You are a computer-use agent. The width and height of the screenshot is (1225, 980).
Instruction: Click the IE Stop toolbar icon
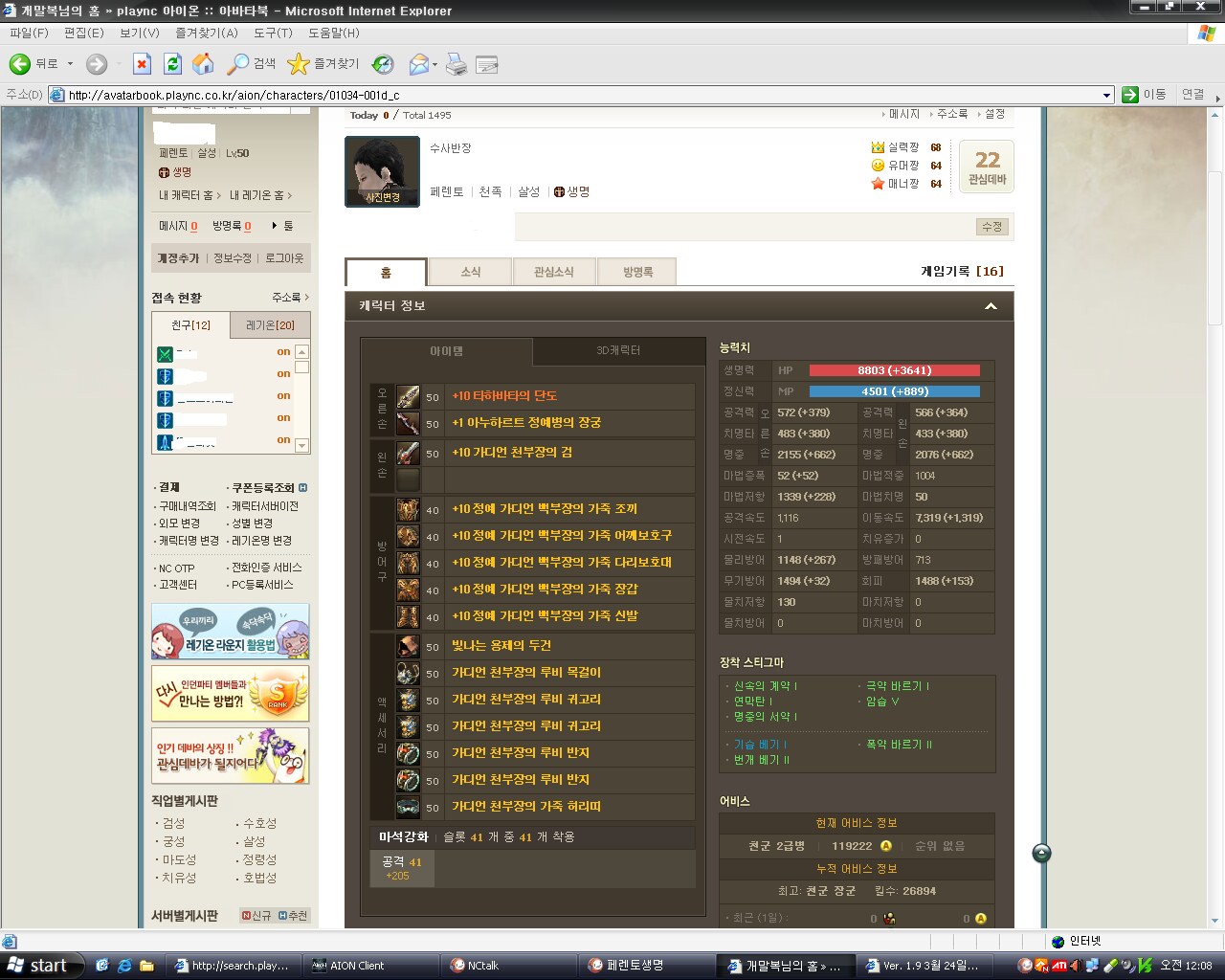tap(142, 64)
